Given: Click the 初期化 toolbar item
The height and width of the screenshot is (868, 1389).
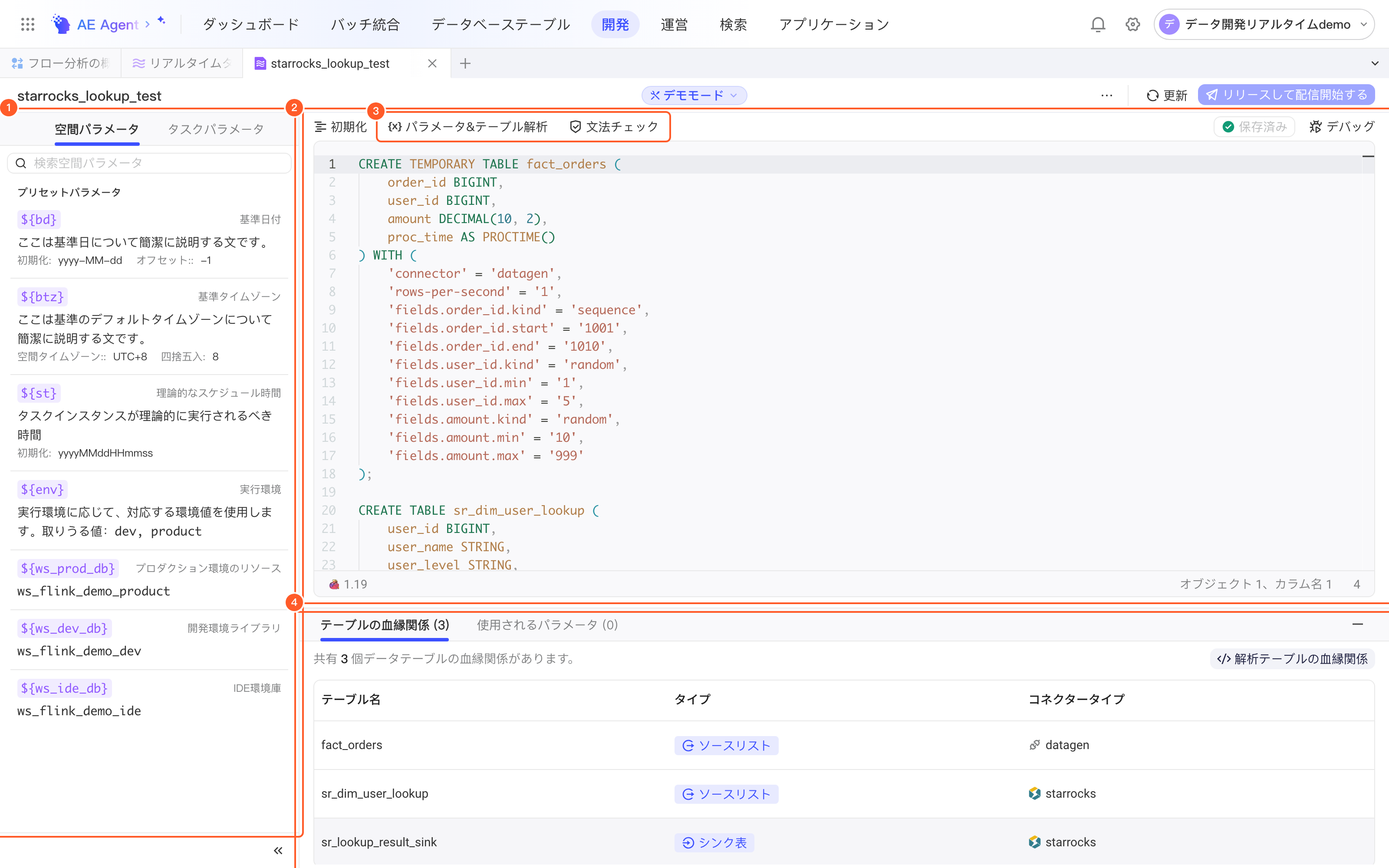Looking at the screenshot, I should (340, 126).
